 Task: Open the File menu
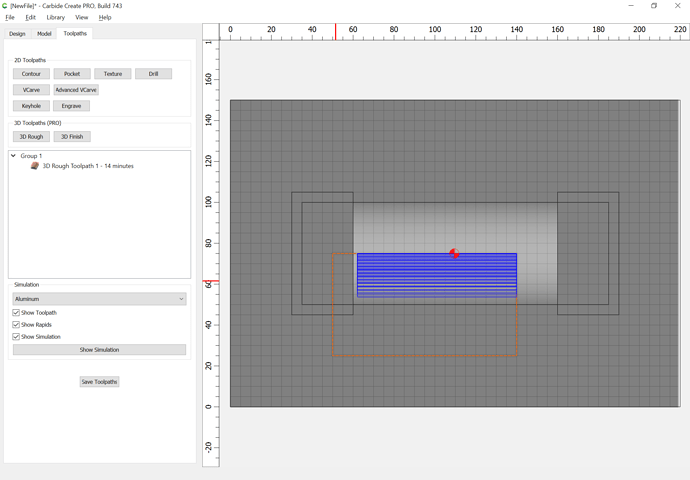click(10, 17)
